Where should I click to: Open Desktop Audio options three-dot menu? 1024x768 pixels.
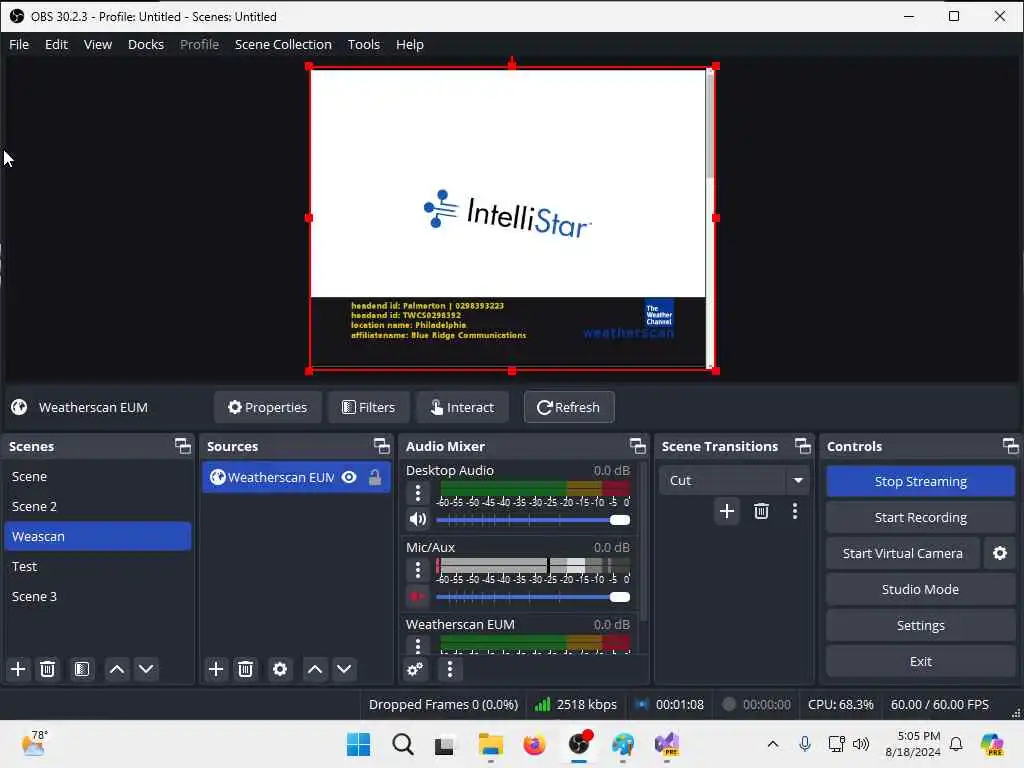pyautogui.click(x=418, y=492)
